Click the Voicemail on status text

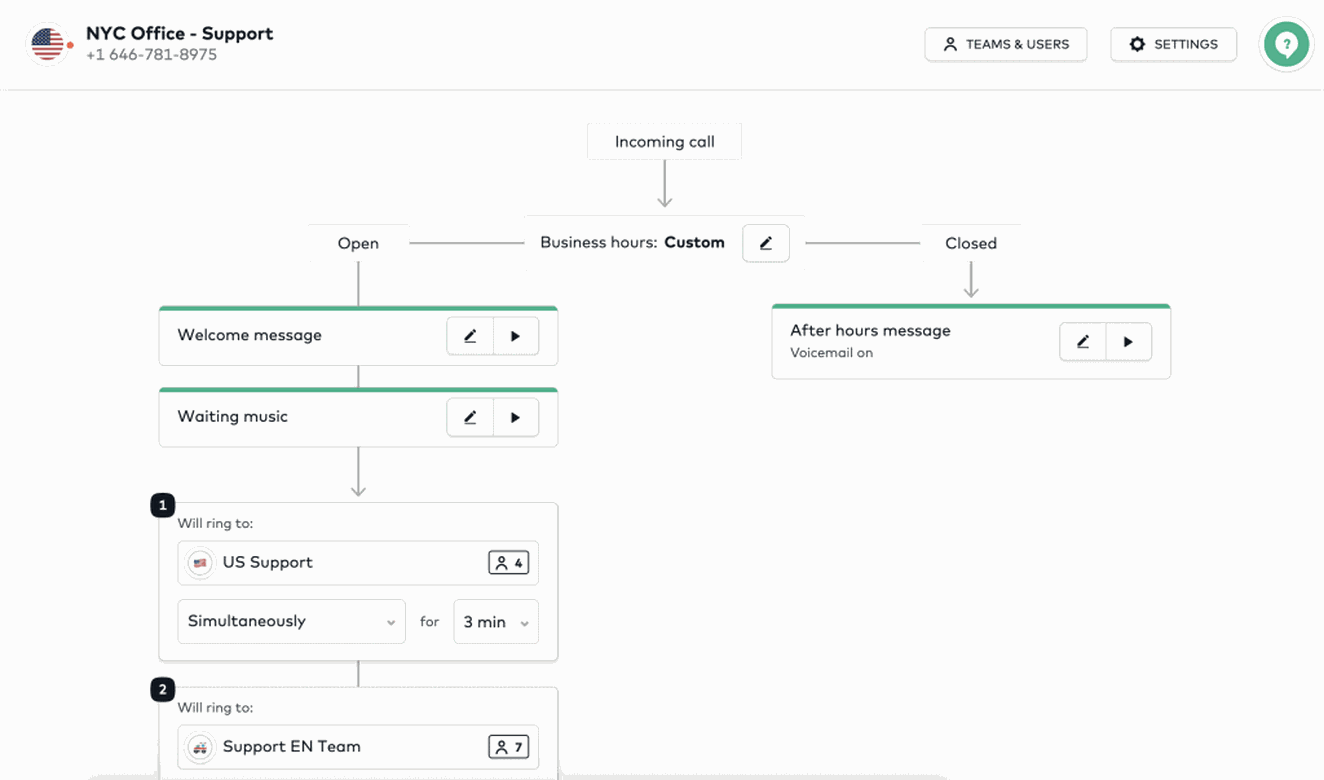click(832, 353)
